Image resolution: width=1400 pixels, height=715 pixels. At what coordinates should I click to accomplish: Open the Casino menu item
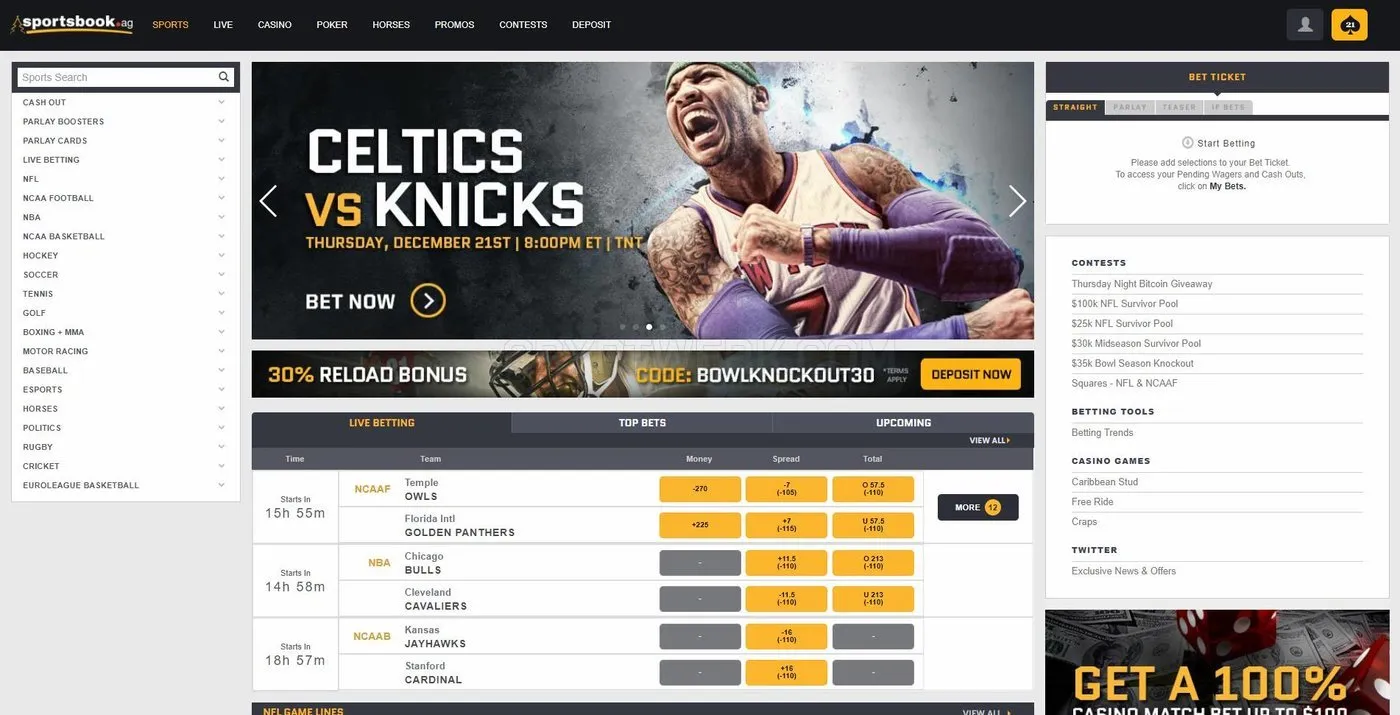(x=275, y=25)
